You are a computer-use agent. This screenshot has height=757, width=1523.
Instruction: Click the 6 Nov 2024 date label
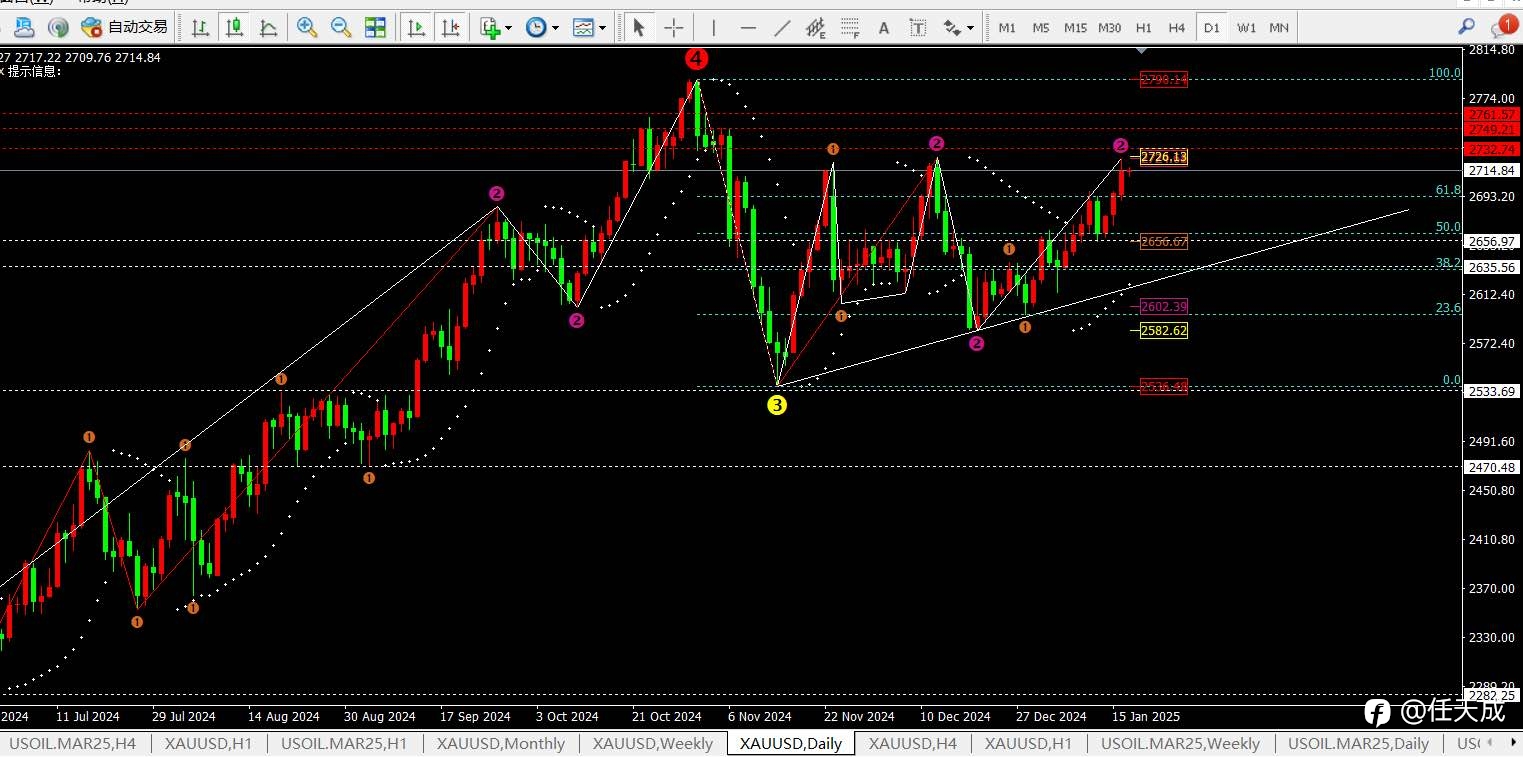pos(759,717)
